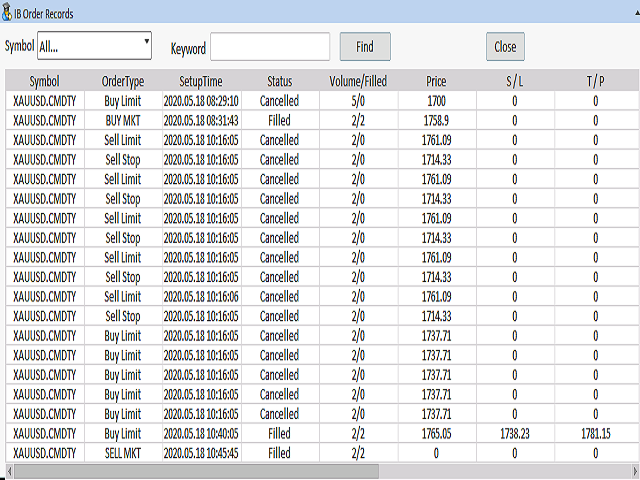Click the Volume/Filled column header
The image size is (640, 480).
[x=358, y=81]
